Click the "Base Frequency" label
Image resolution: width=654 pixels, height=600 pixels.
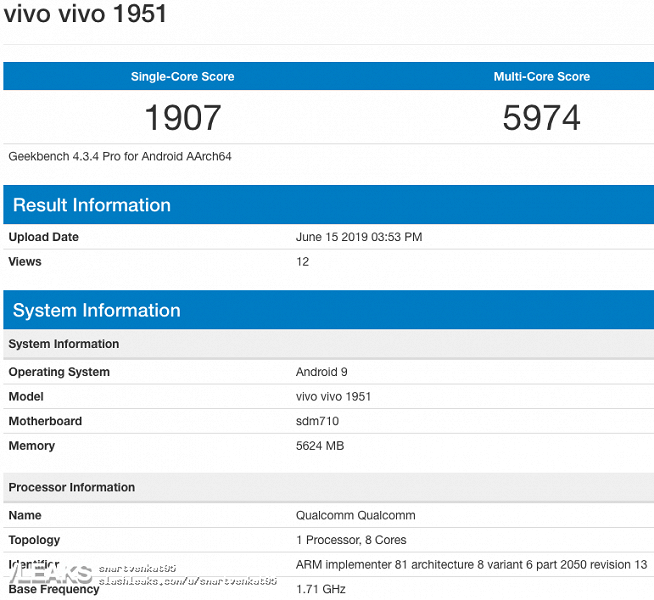pos(54,589)
